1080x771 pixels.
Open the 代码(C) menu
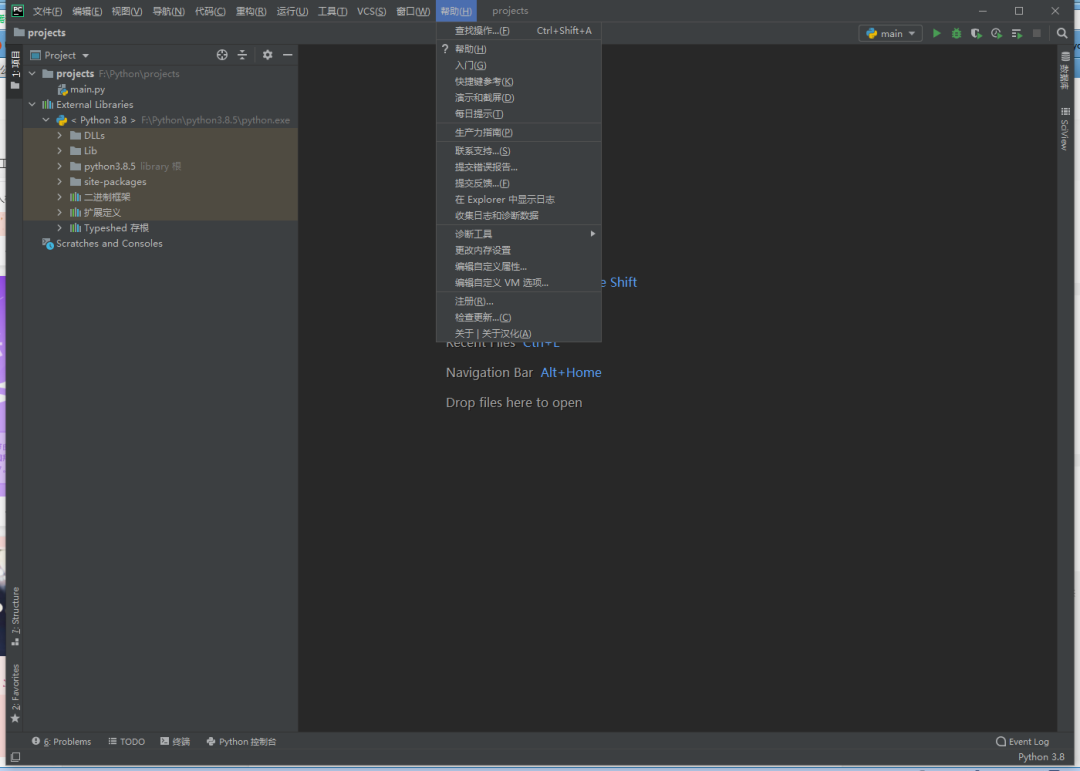[x=210, y=11]
